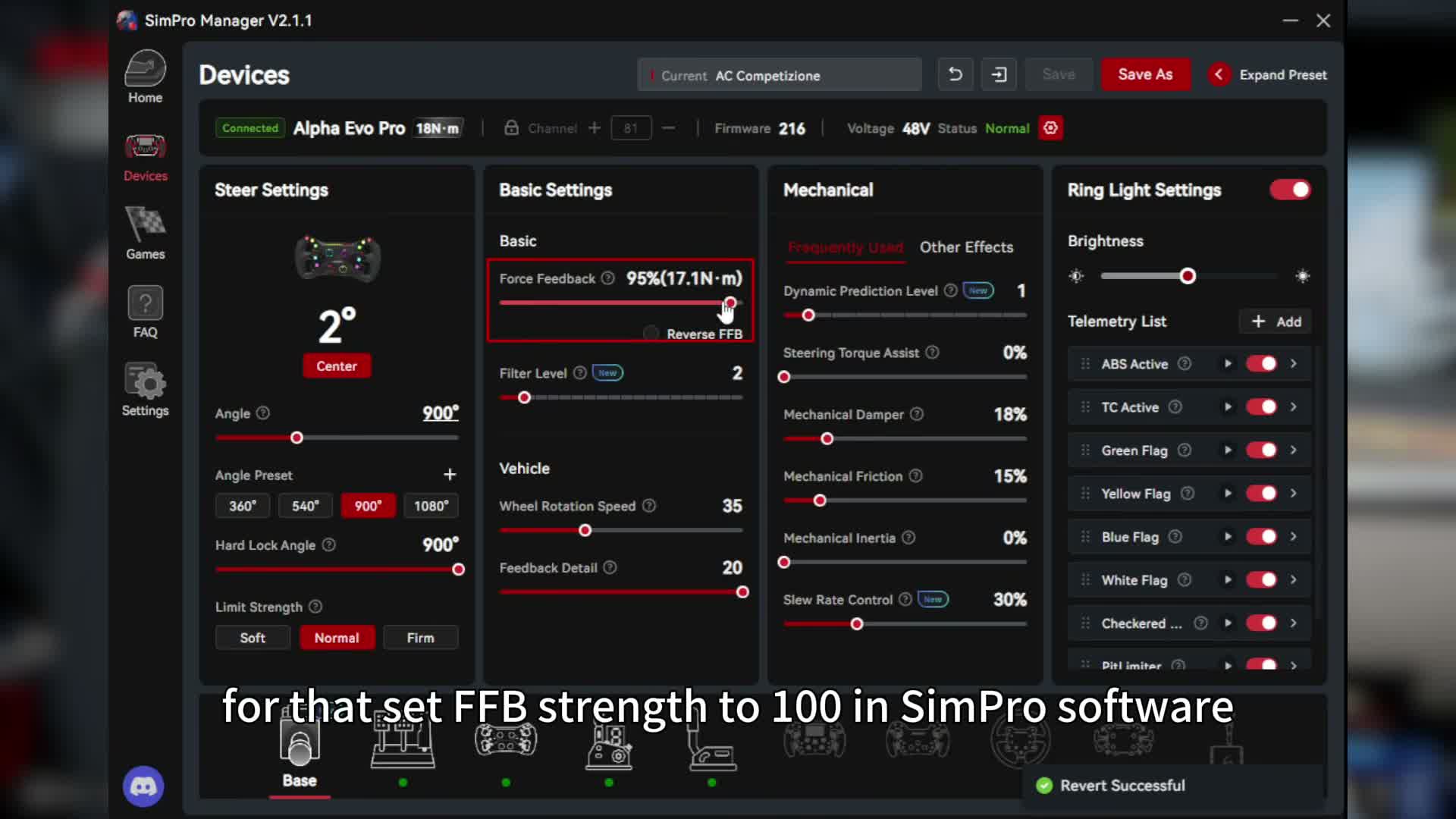1456x819 pixels.
Task: Click help icon next to Filter Level
Action: 579,373
